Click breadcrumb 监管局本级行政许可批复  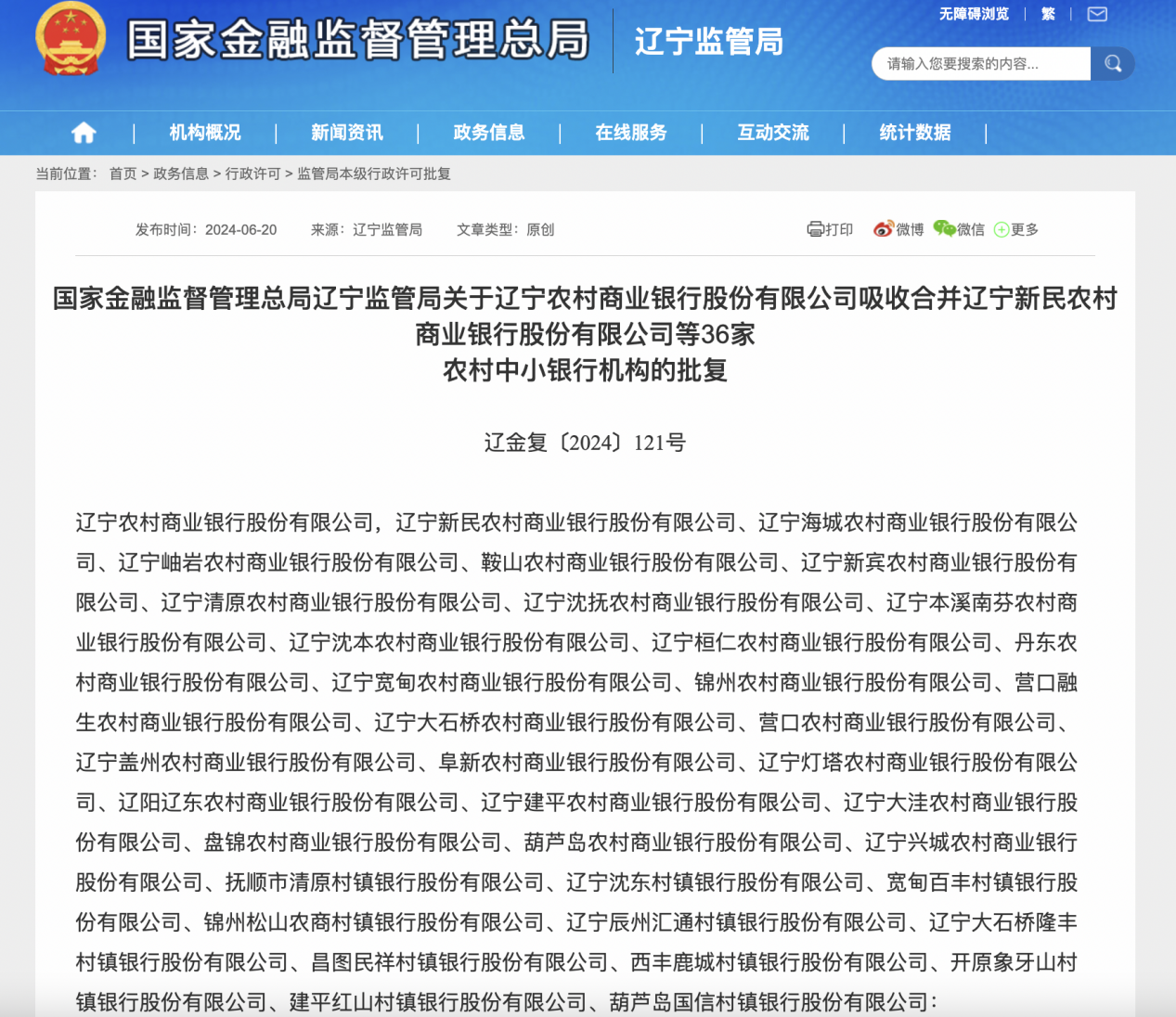coord(374,174)
